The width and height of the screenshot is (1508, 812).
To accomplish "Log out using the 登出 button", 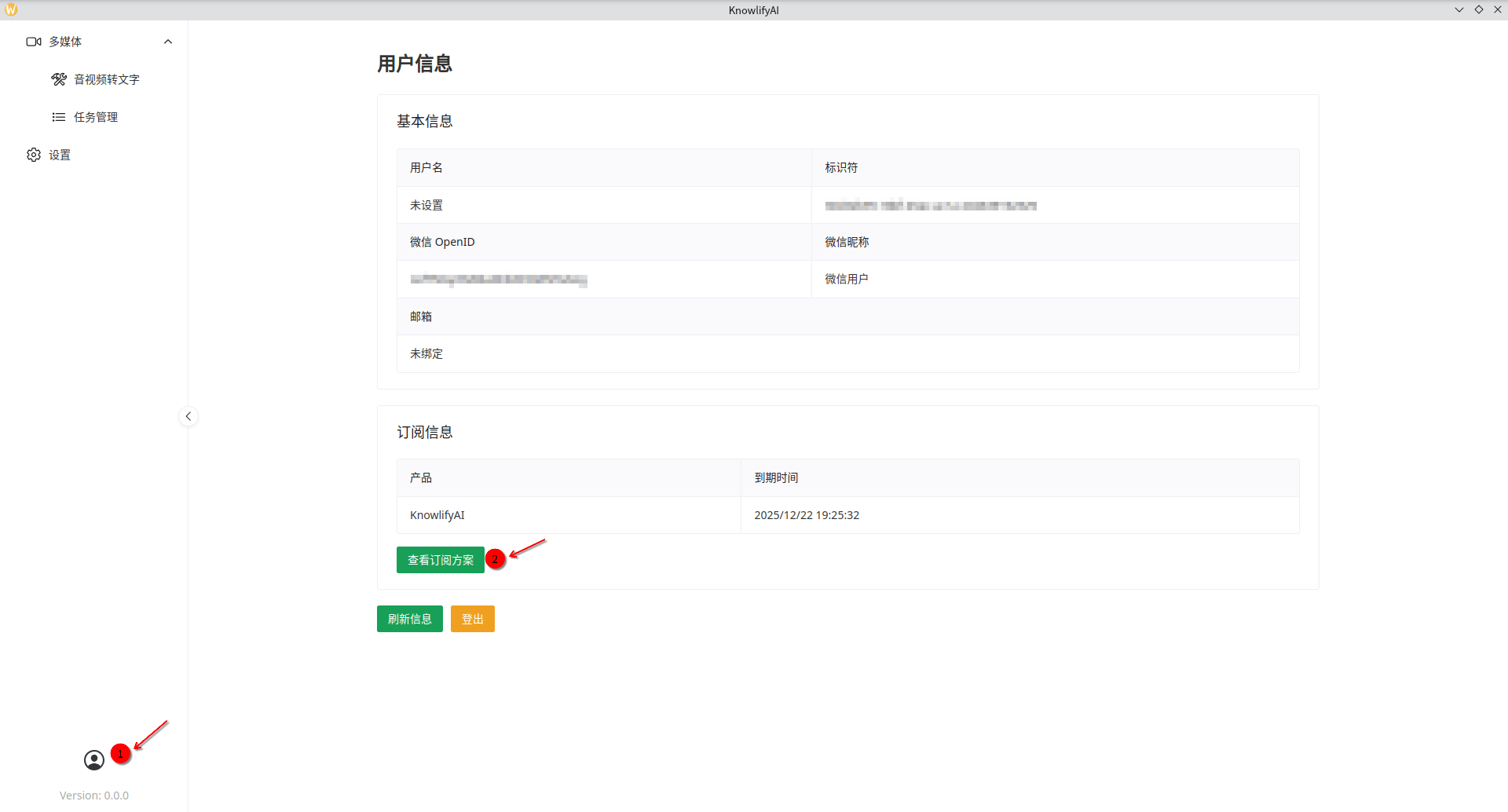I will click(472, 619).
